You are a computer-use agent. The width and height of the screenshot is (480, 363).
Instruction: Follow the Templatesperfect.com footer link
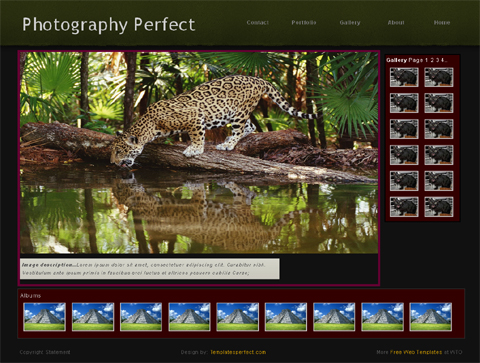[238, 352]
